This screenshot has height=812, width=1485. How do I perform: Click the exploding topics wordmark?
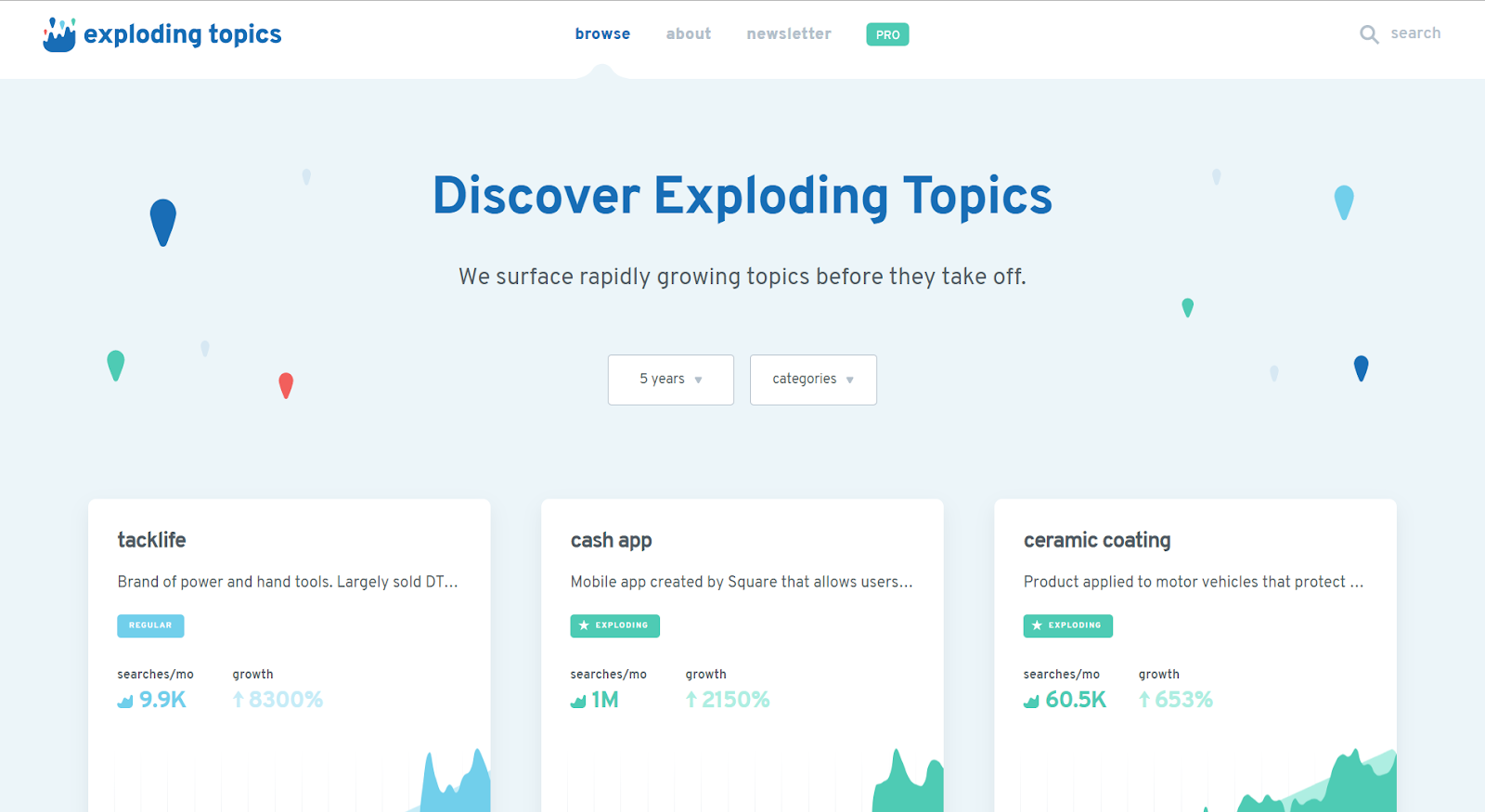[x=183, y=35]
